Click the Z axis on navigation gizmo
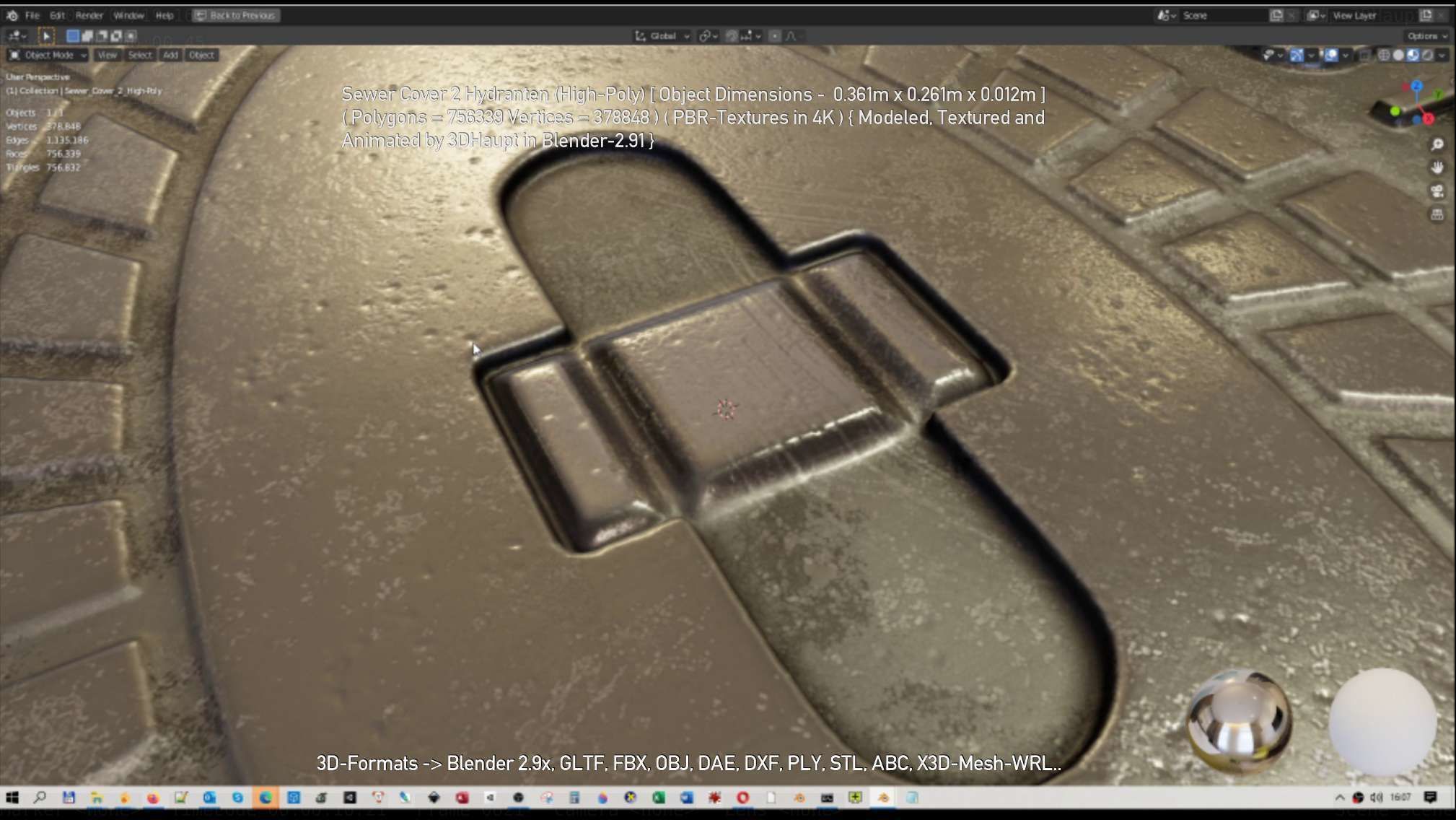 (x=1416, y=86)
